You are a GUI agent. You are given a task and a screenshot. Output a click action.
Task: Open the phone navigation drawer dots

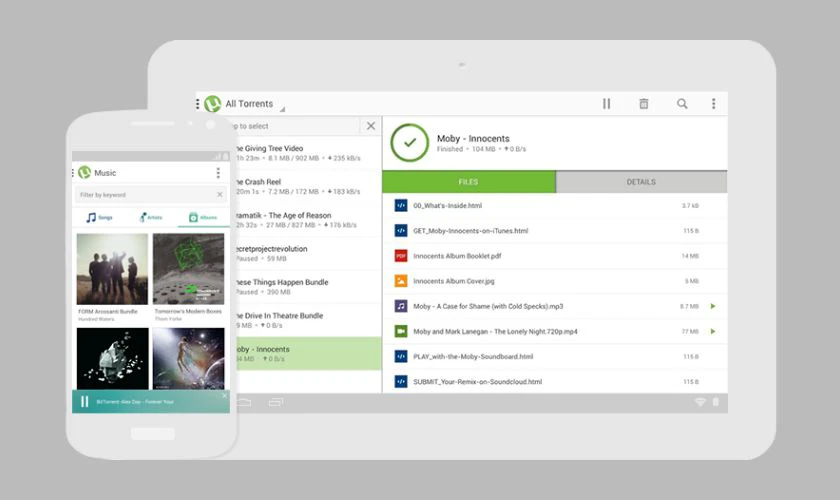tap(73, 173)
